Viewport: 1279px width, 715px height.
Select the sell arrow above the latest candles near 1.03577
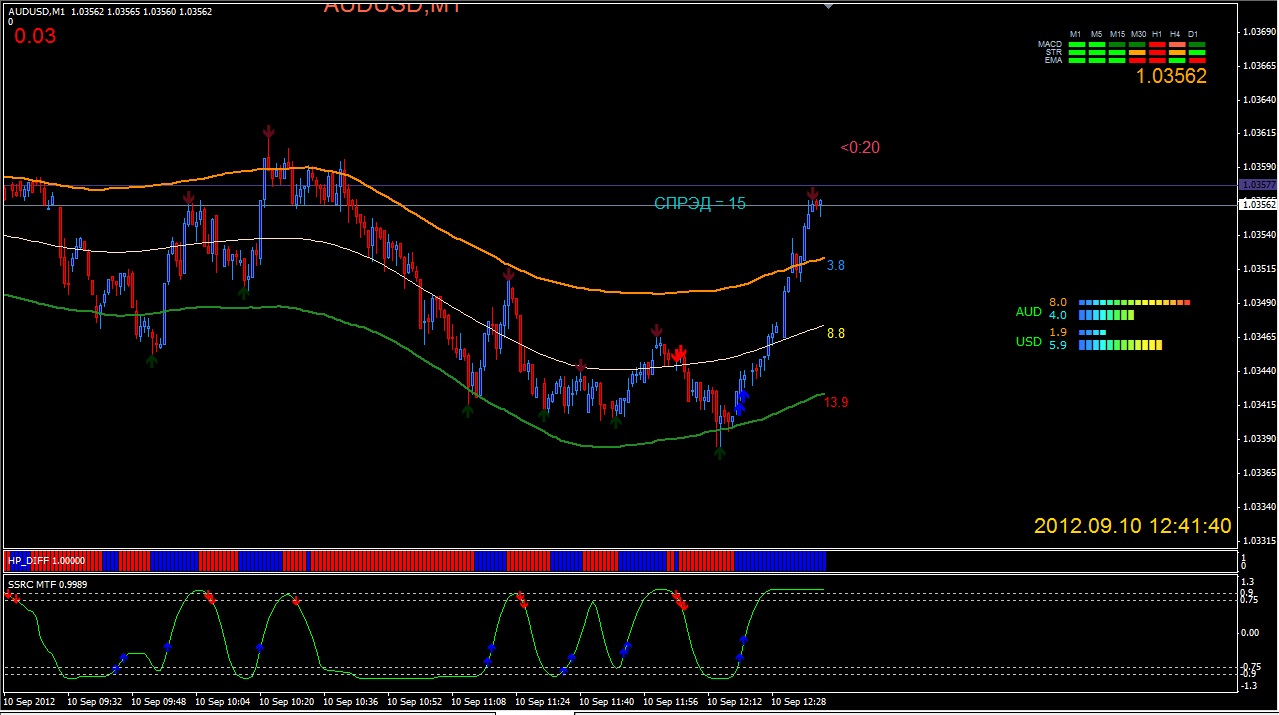(x=813, y=193)
